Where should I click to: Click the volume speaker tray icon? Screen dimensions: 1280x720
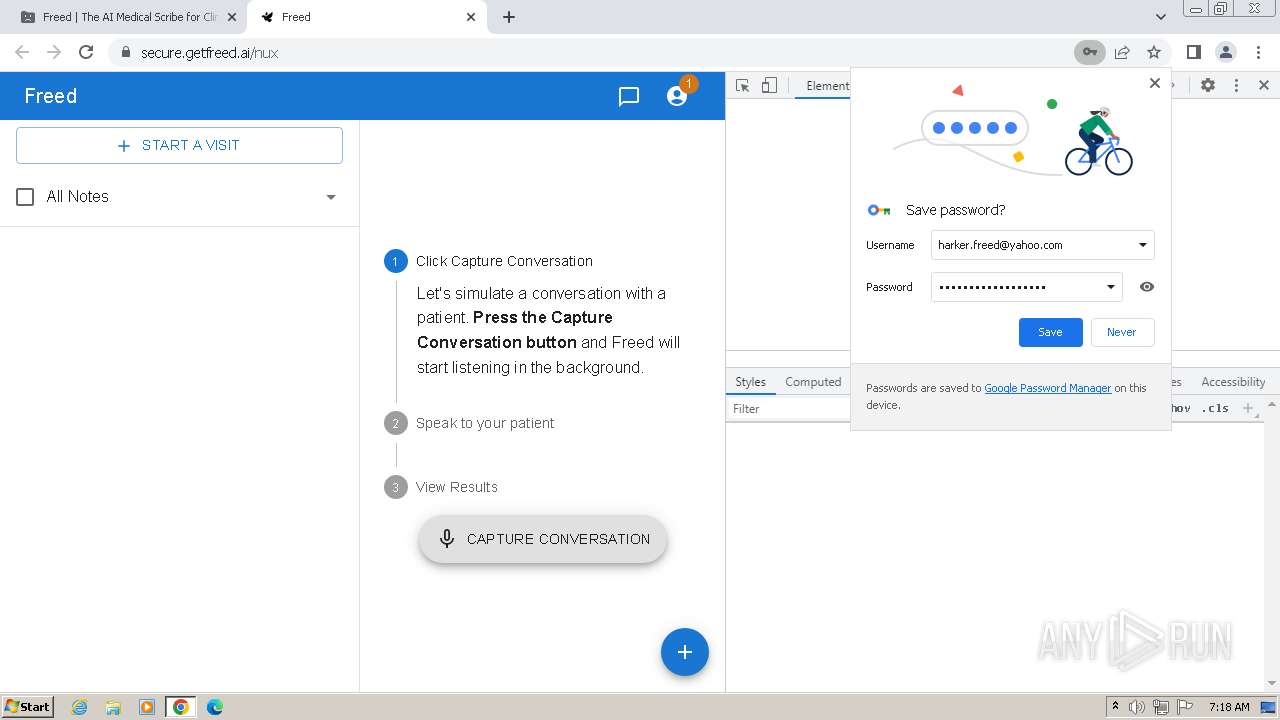pyautogui.click(x=1137, y=707)
